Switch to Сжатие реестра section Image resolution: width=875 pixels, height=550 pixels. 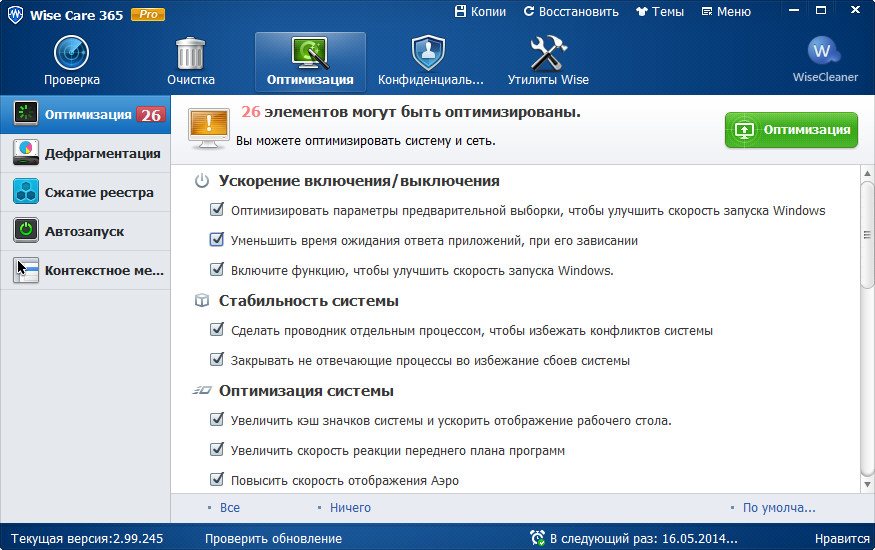tap(85, 192)
